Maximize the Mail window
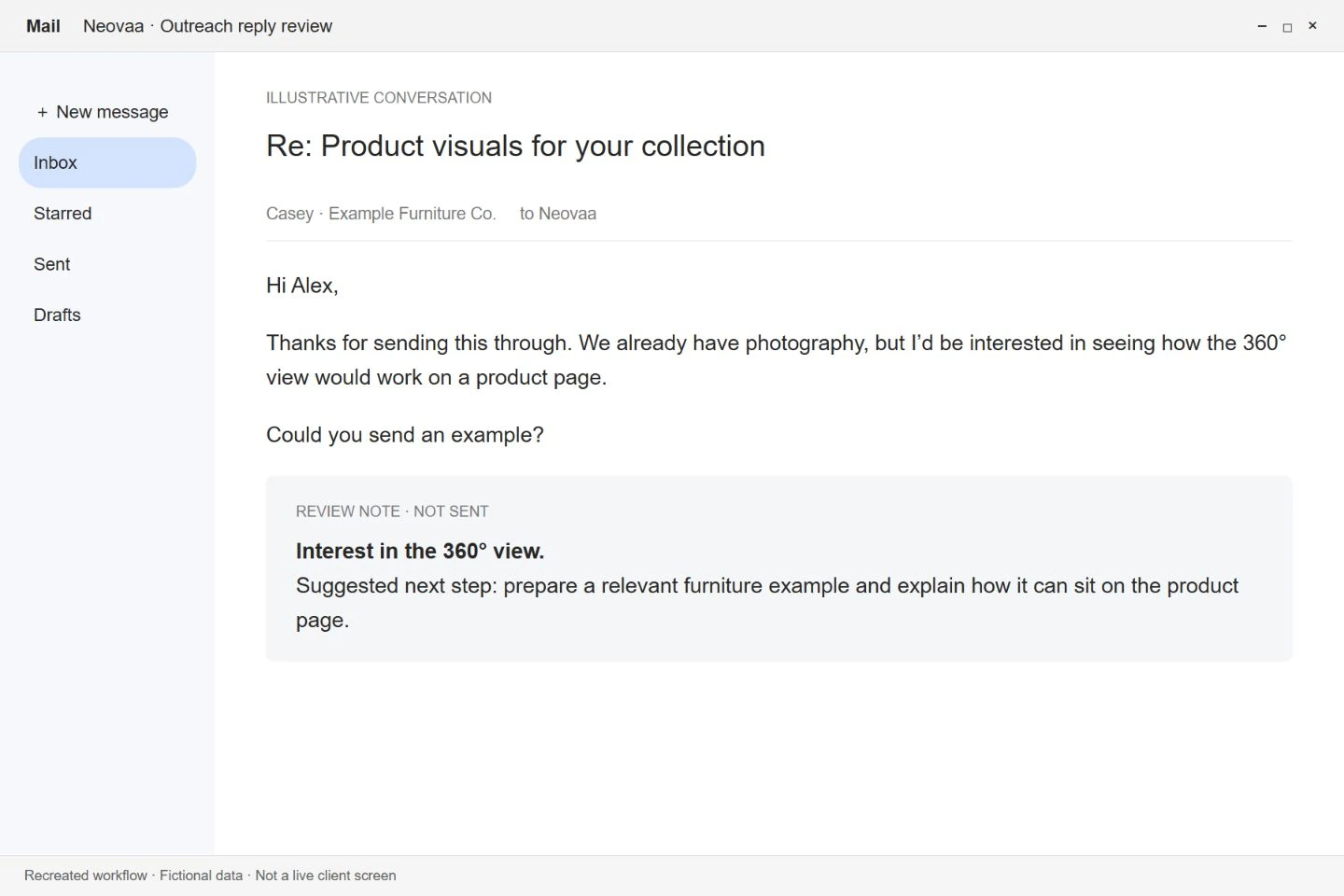This screenshot has width=1344, height=896. point(1287,27)
